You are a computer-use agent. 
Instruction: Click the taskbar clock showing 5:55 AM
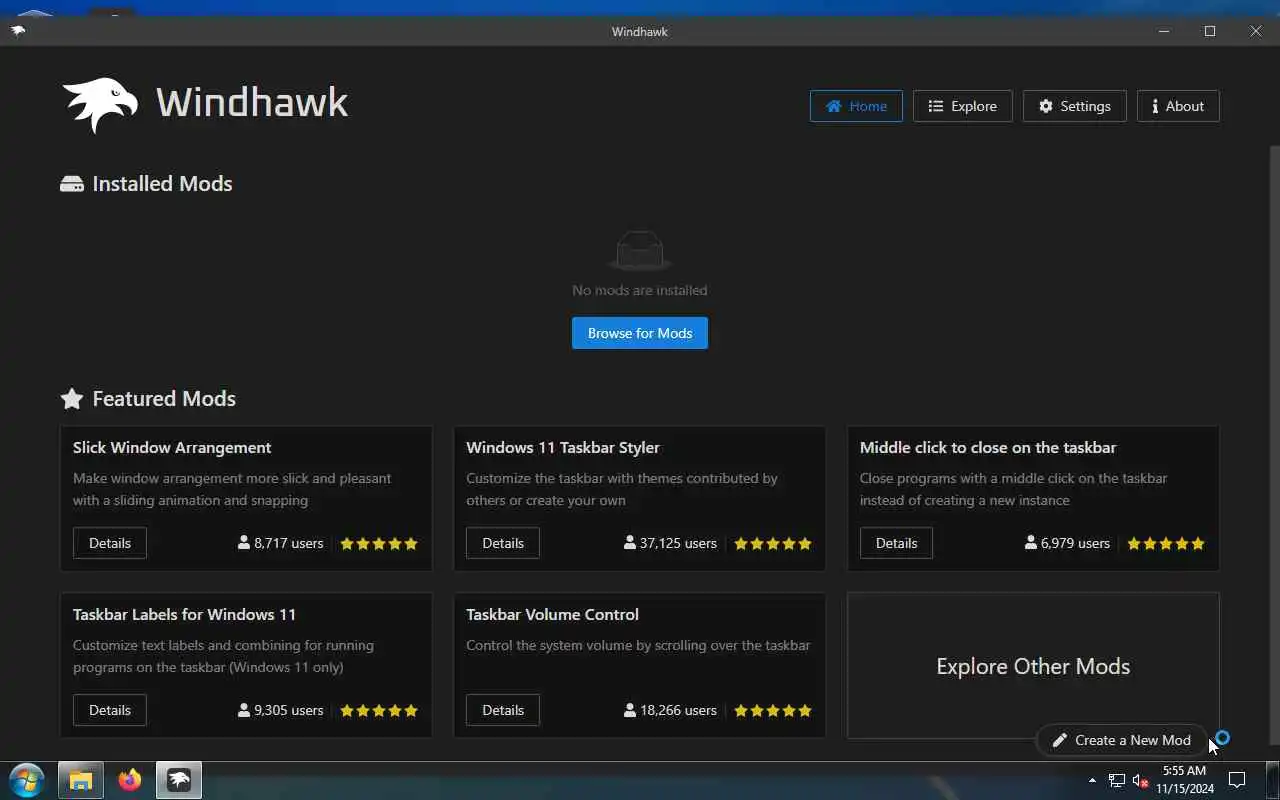[x=1185, y=780]
